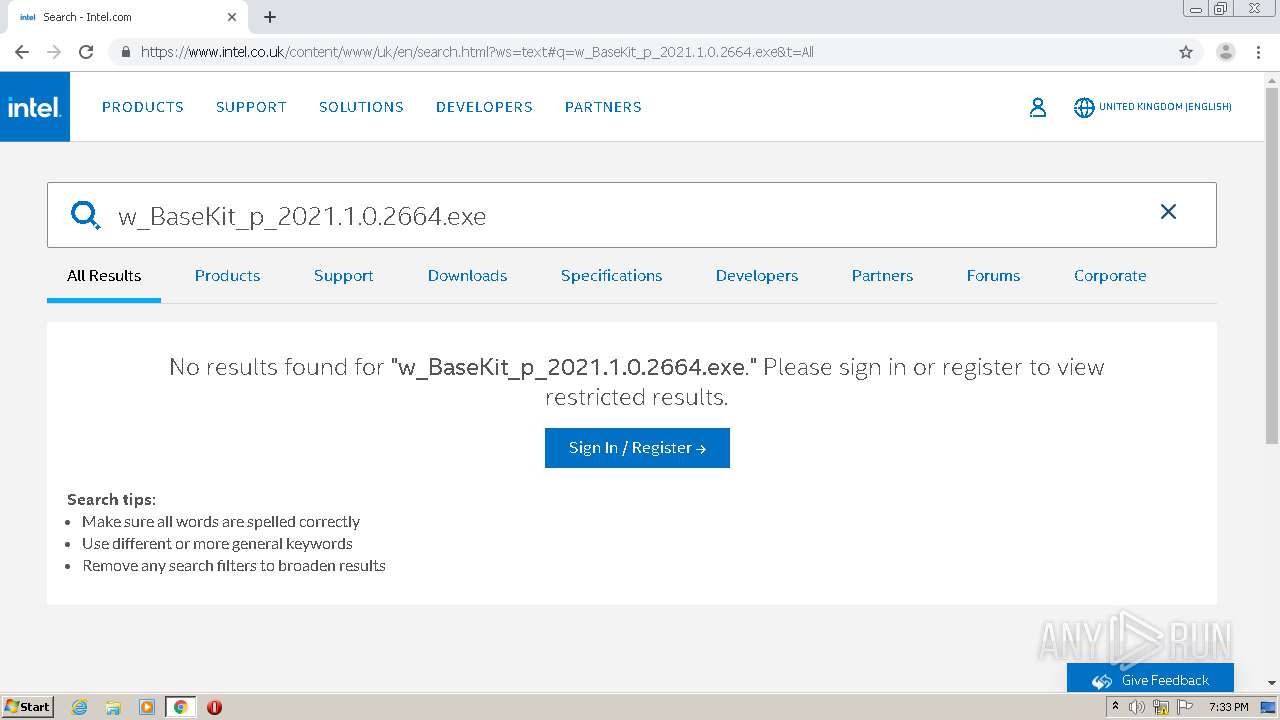Open SOLUTIONS navigation menu

(361, 107)
